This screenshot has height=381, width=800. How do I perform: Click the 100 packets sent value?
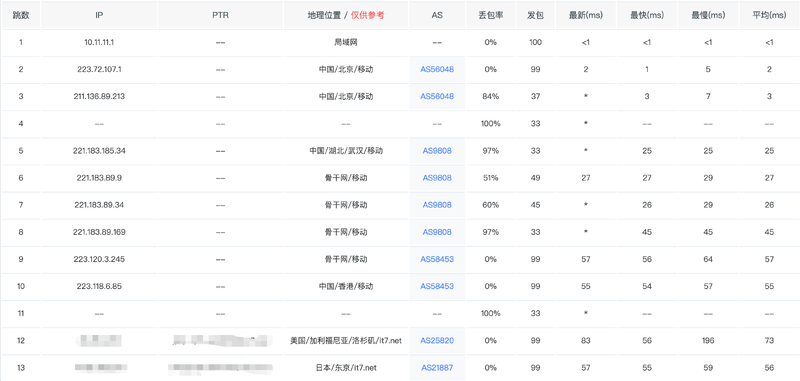coord(535,42)
